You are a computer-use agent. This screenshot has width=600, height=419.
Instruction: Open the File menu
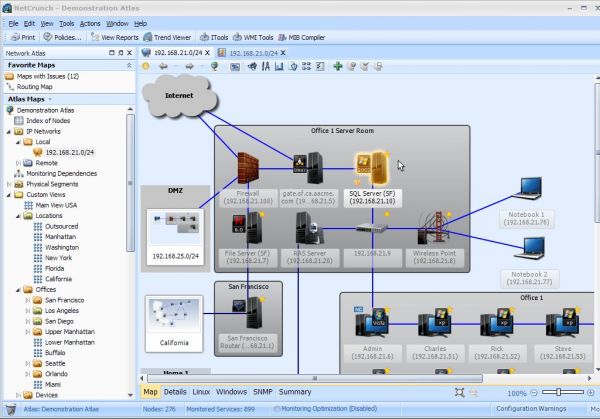tap(13, 24)
